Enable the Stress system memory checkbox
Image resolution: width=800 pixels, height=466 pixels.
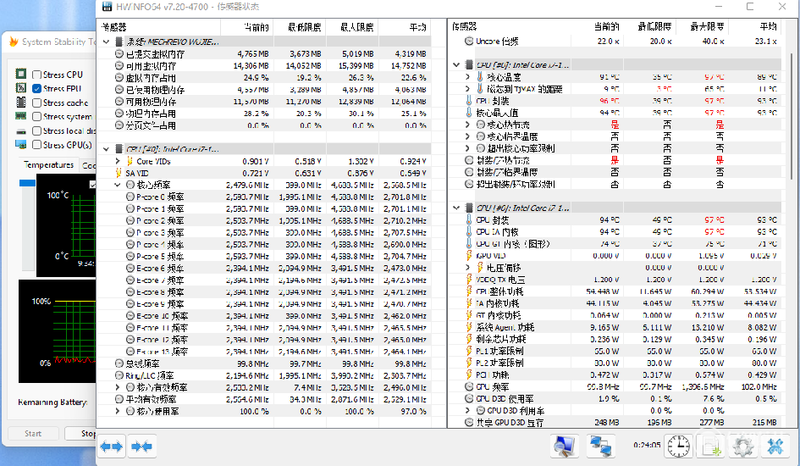37,117
